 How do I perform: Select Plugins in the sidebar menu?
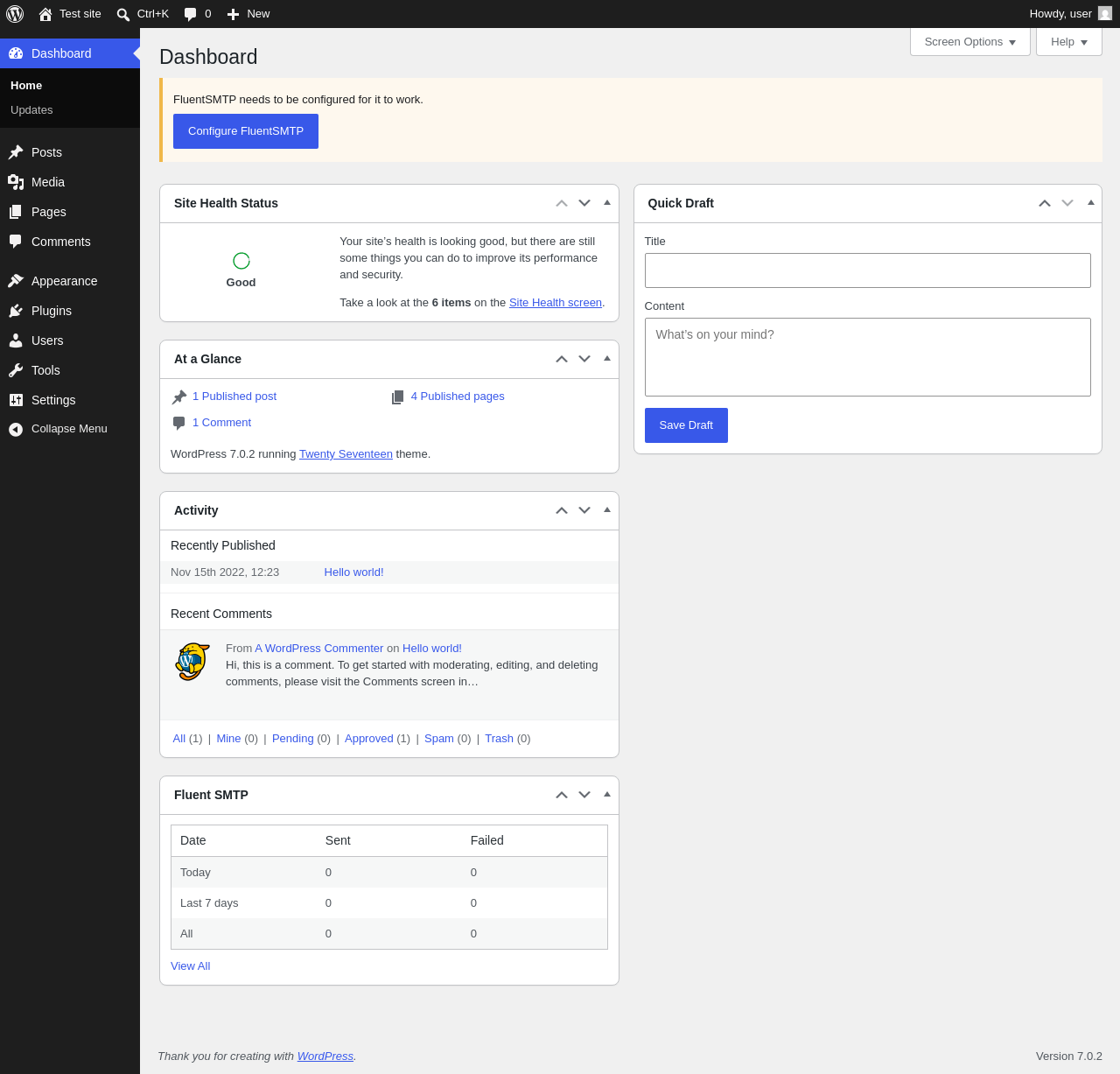click(x=70, y=311)
